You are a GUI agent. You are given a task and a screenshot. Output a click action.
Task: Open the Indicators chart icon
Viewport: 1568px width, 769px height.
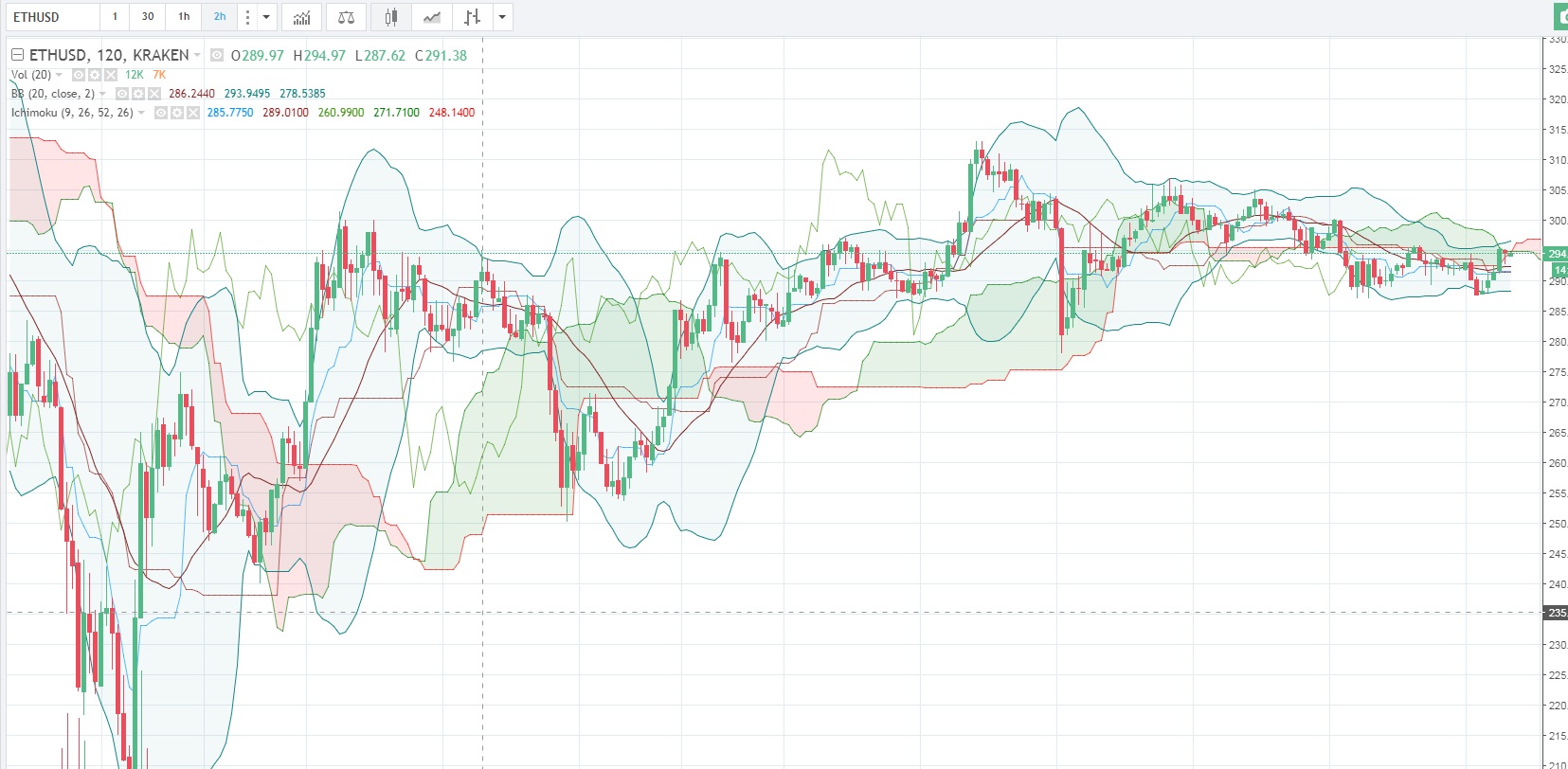point(302,17)
